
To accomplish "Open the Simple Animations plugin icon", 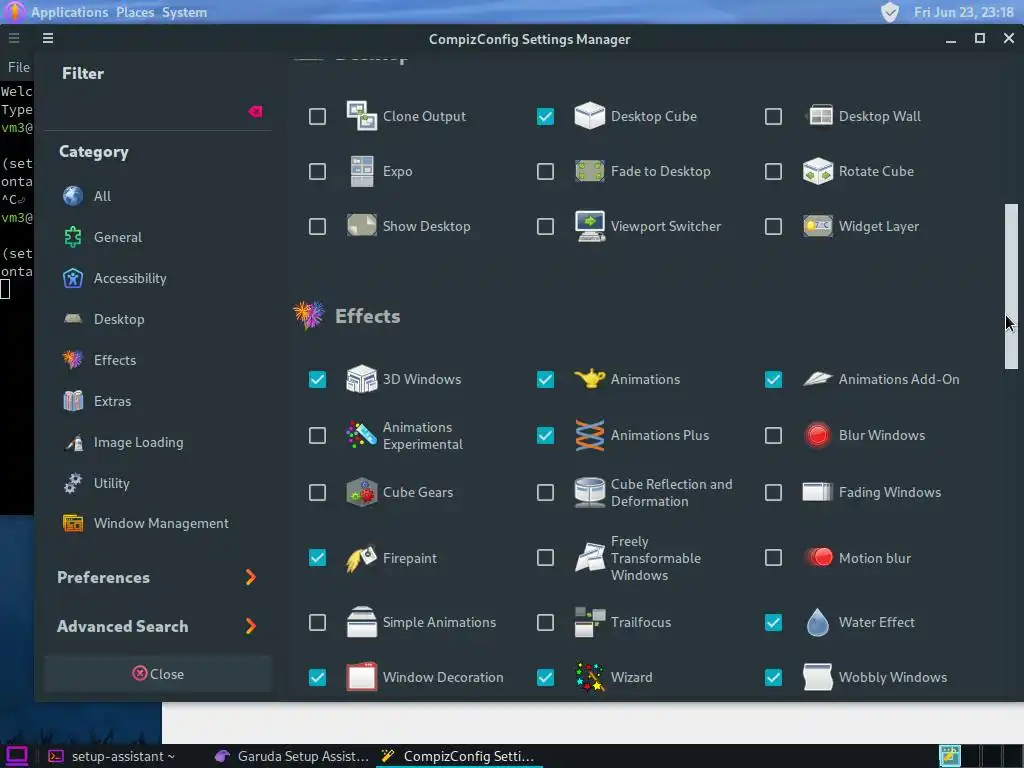I will click(x=361, y=622).
